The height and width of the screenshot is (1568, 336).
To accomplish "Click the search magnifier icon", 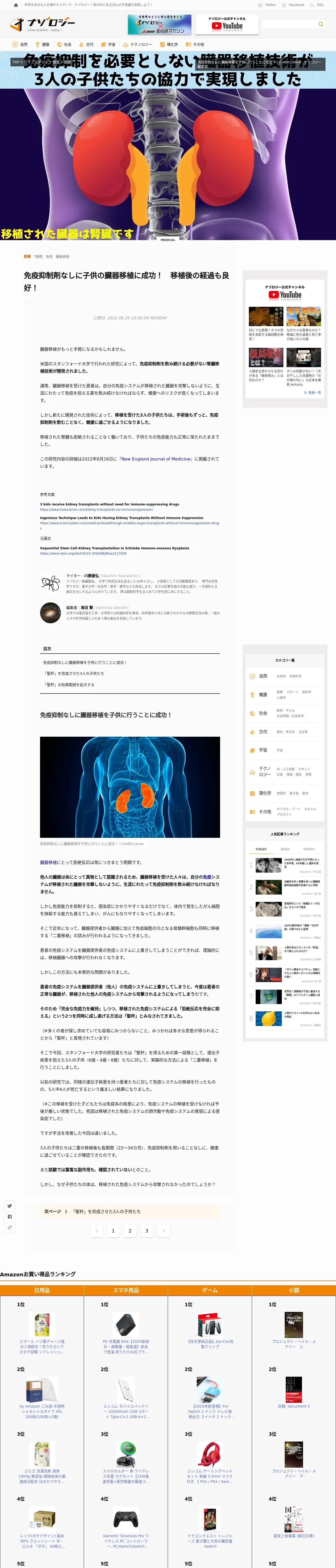I will 321,24.
